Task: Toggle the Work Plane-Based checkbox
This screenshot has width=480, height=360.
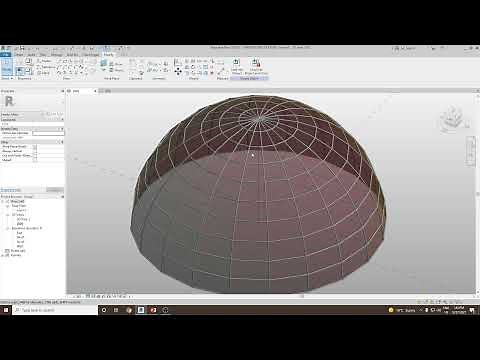Action: (35, 147)
